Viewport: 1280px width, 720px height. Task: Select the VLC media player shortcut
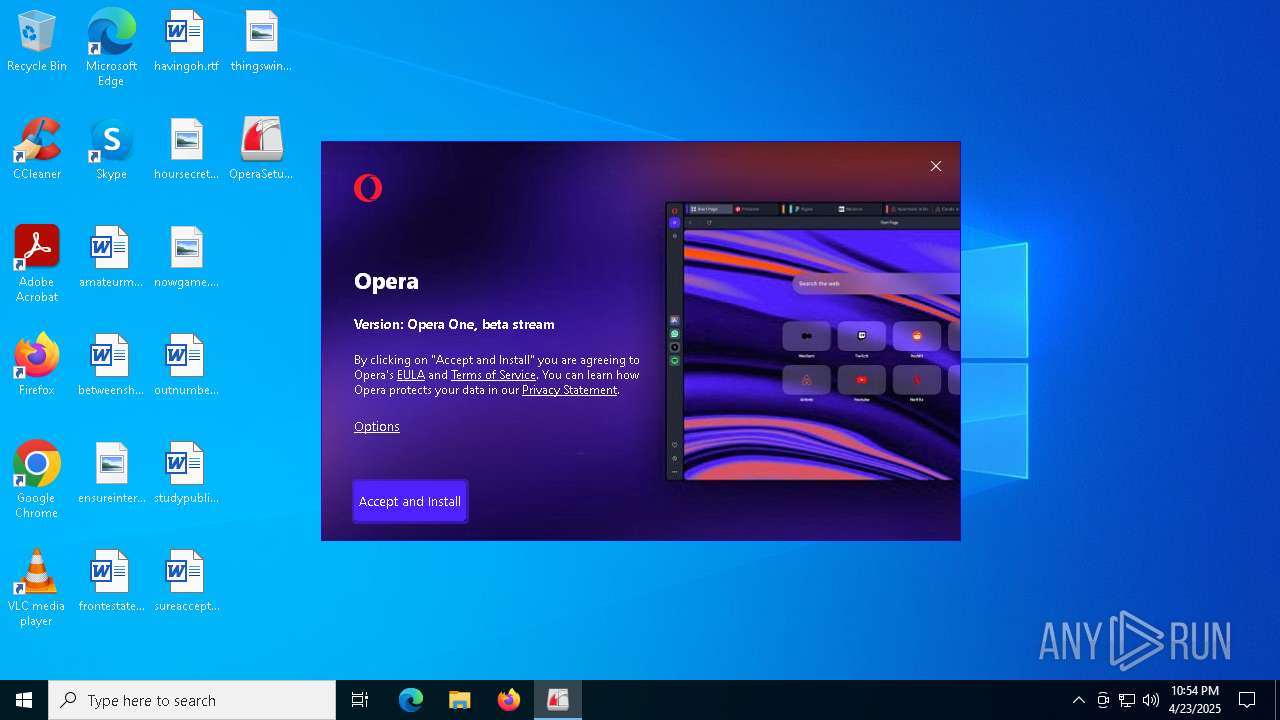click(x=37, y=588)
